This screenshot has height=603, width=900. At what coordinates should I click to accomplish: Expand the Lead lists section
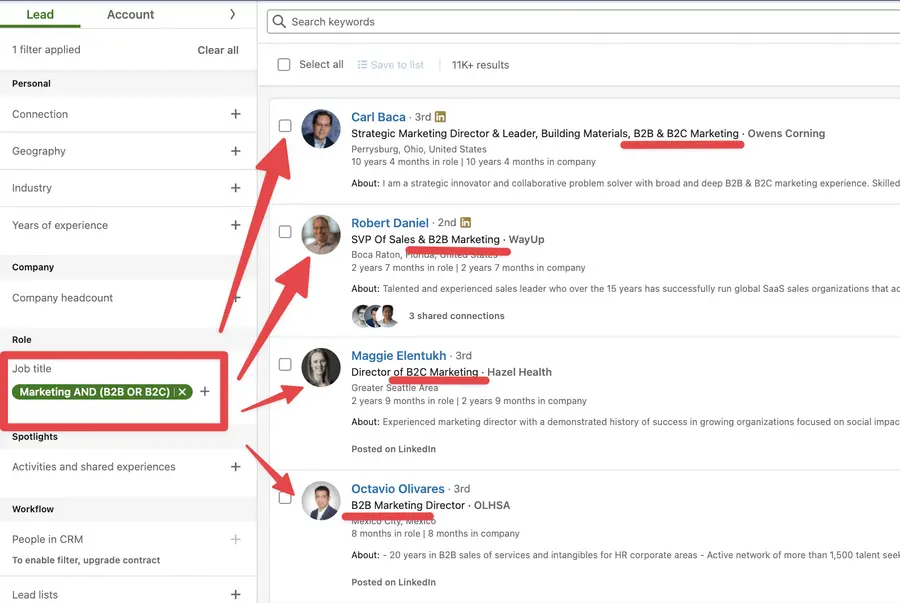coord(236,594)
